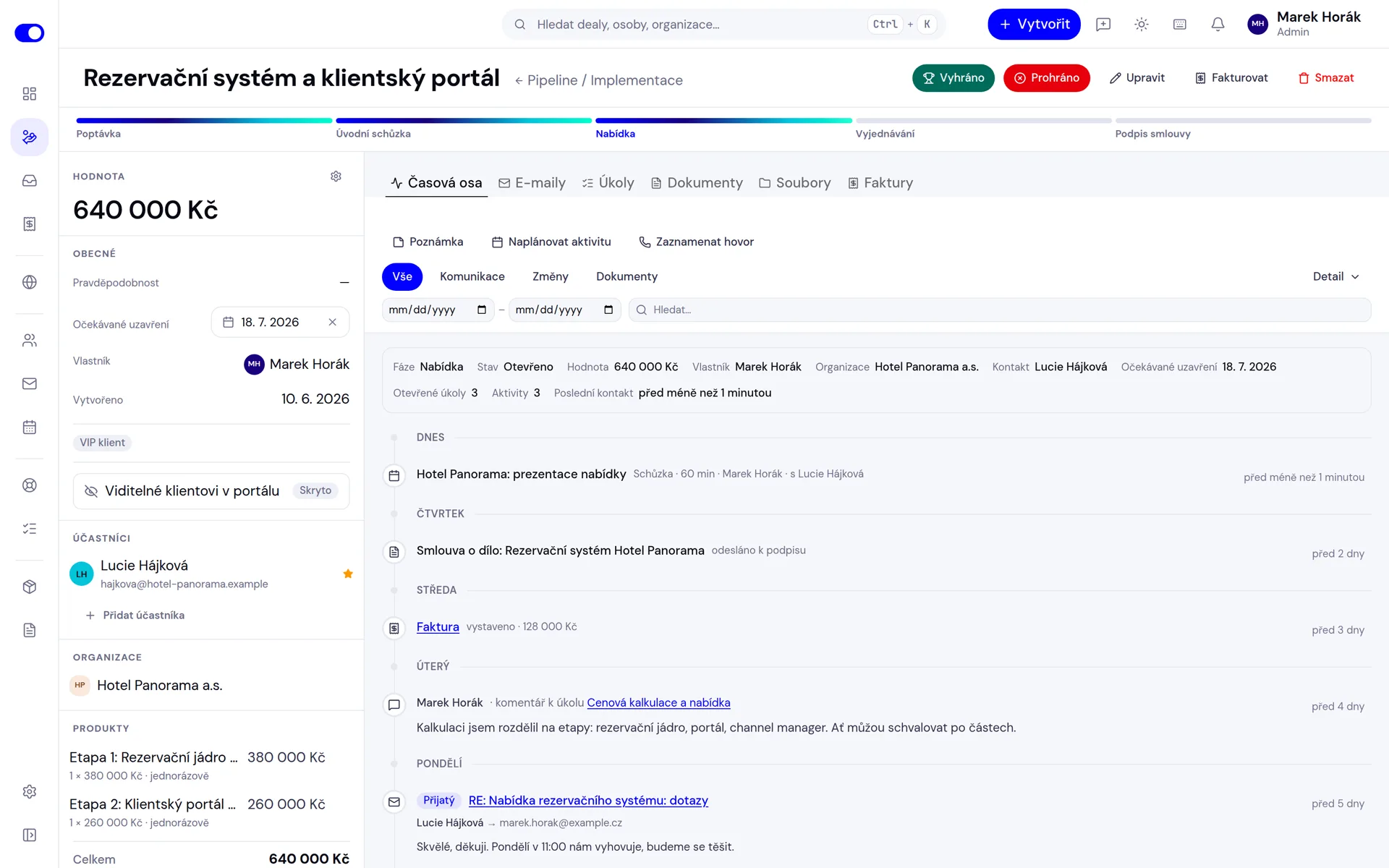This screenshot has width=1389, height=868.
Task: Click Fakturovat button
Action: 1231,78
